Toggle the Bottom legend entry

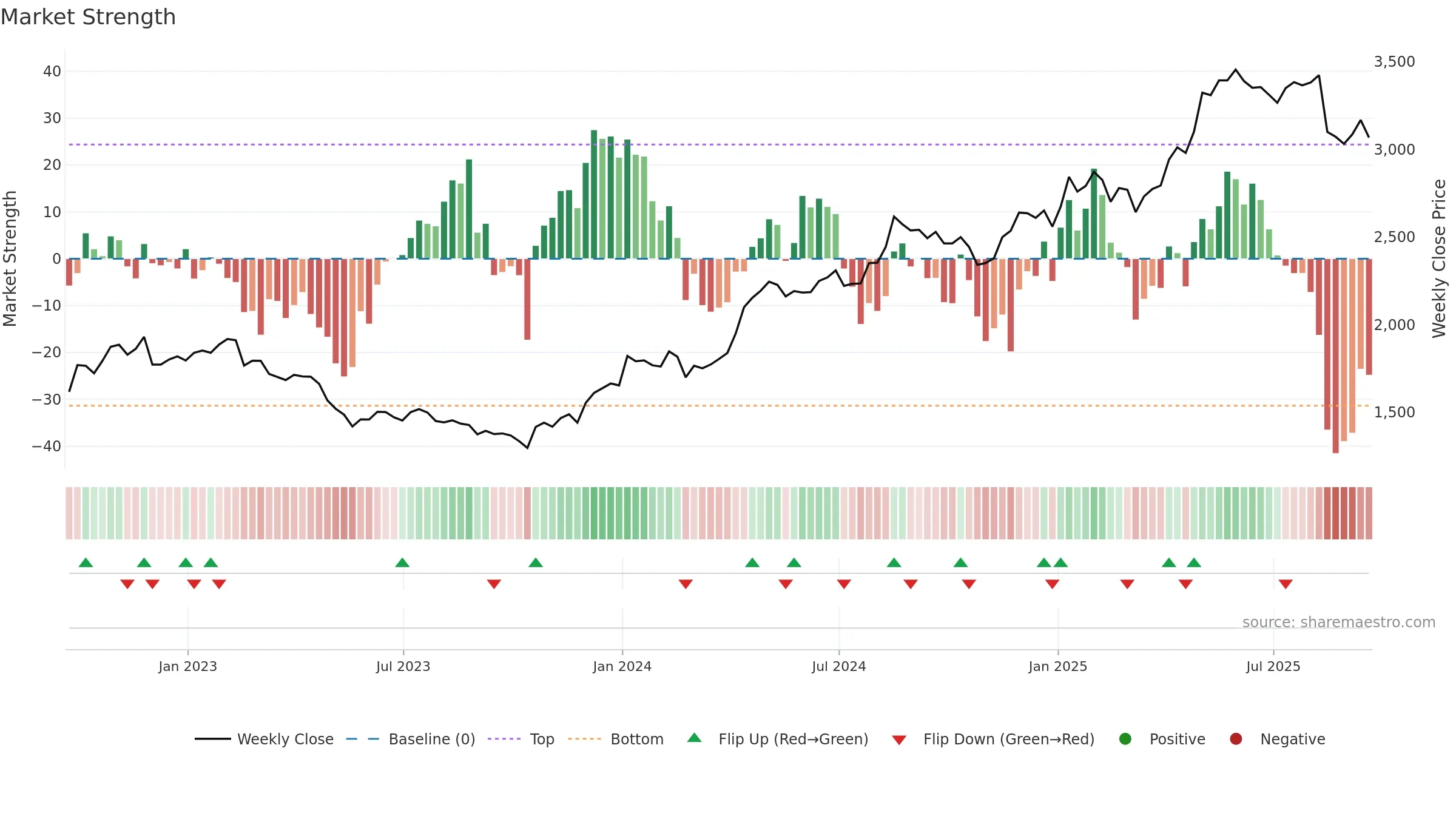click(x=616, y=739)
